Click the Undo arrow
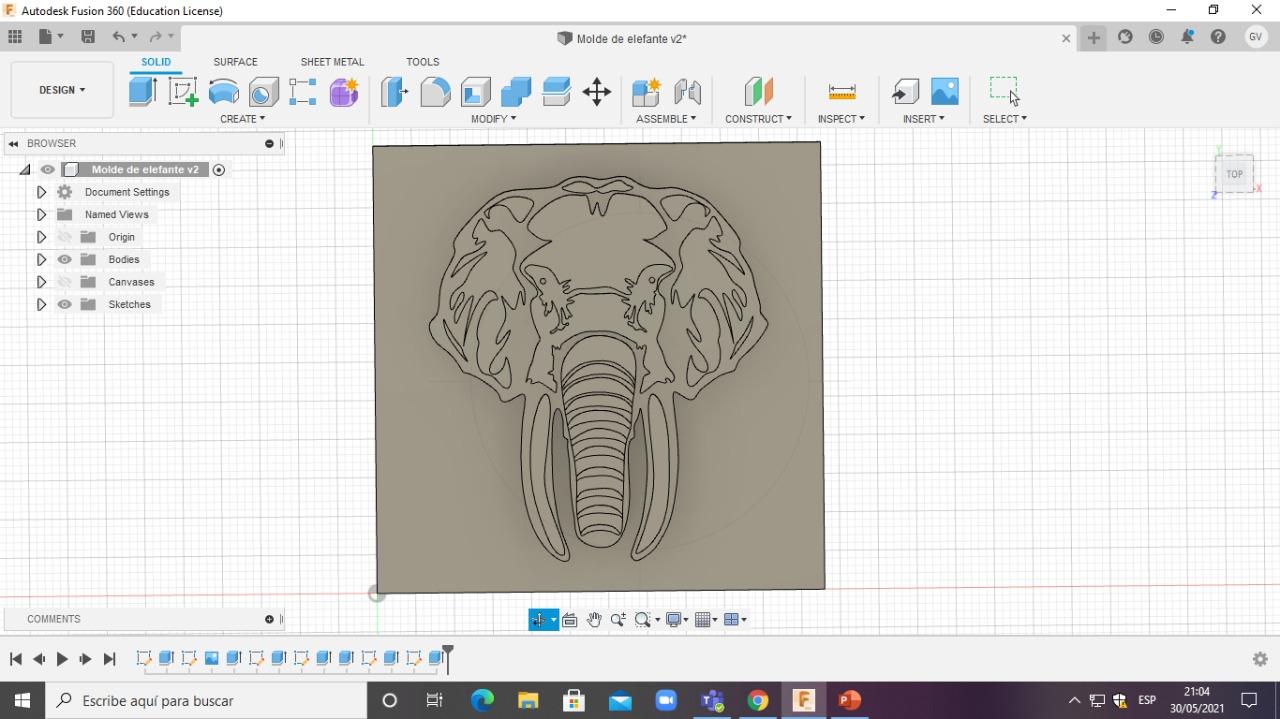 [x=119, y=37]
